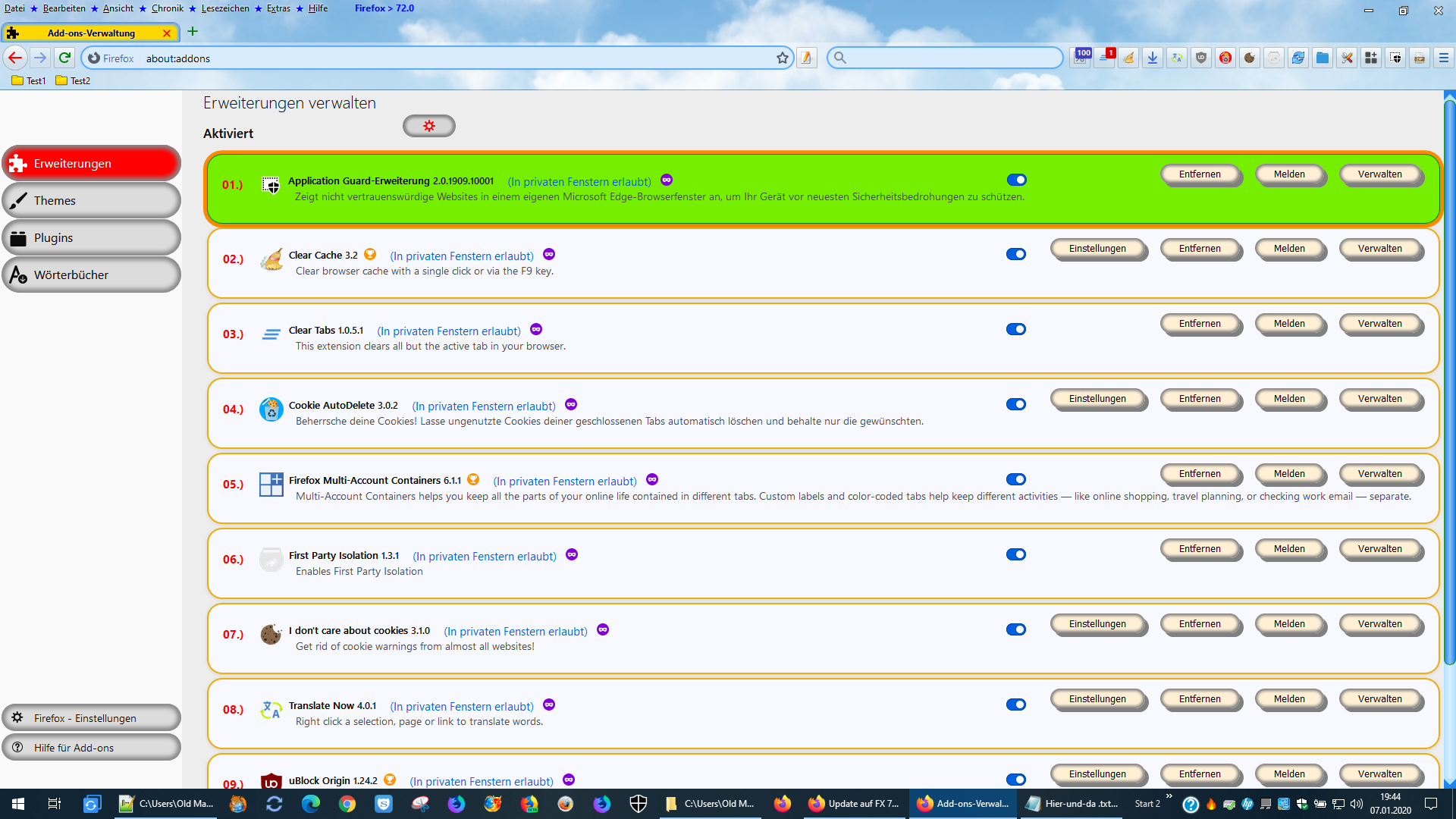Expand the taskbar toolbar overflow chevron
Image resolution: width=1456 pixels, height=819 pixels.
(1169, 796)
